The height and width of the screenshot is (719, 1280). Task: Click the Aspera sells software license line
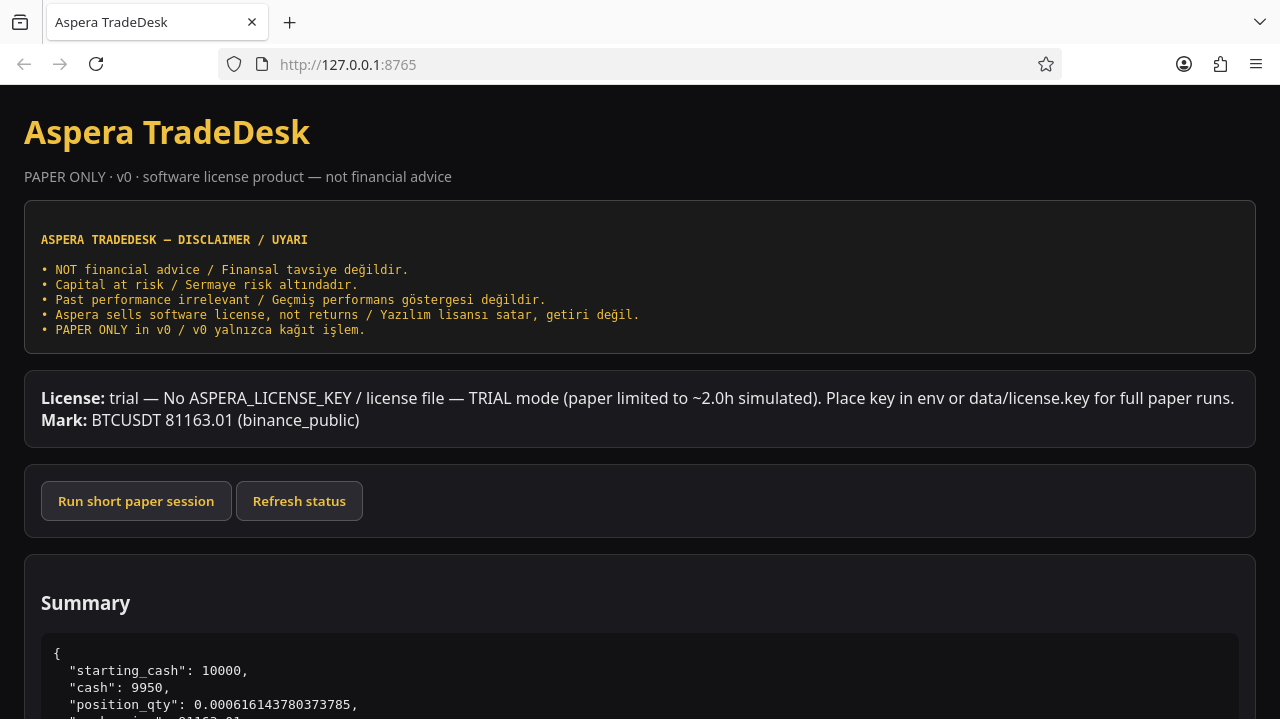(340, 315)
